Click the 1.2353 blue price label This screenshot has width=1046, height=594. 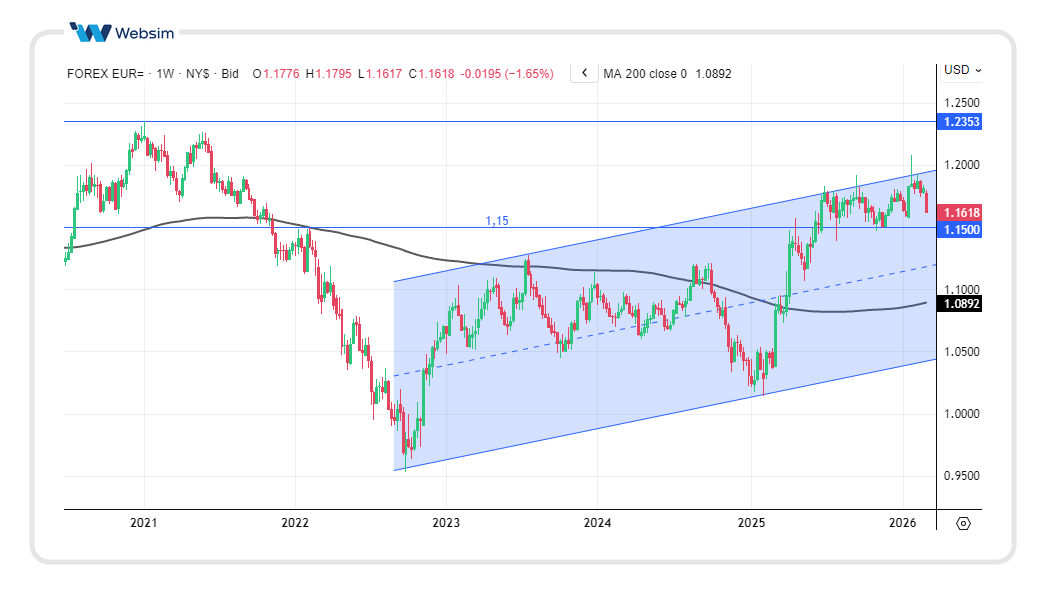(x=962, y=122)
